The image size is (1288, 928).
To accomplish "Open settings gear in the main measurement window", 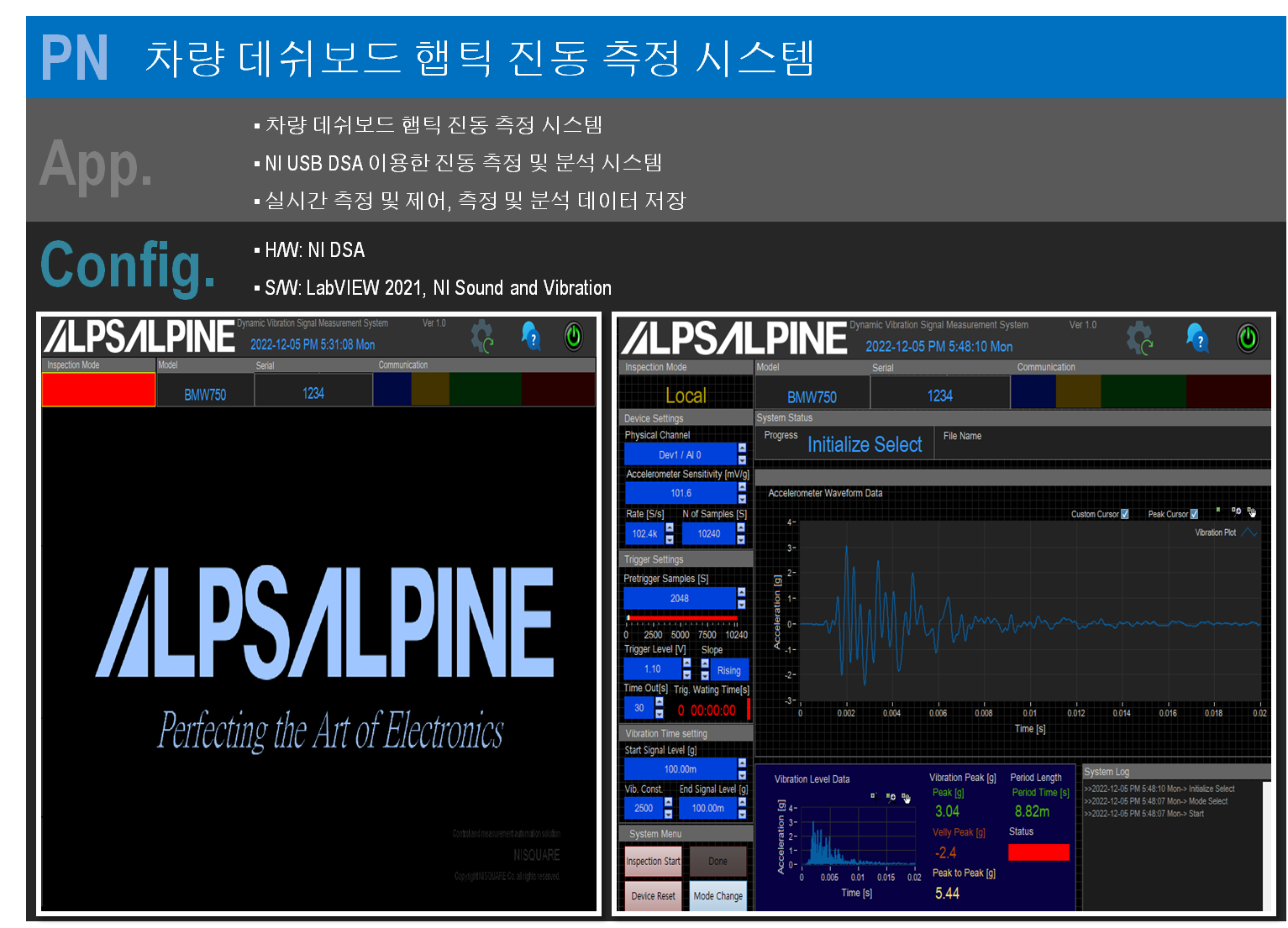I will click(1139, 338).
